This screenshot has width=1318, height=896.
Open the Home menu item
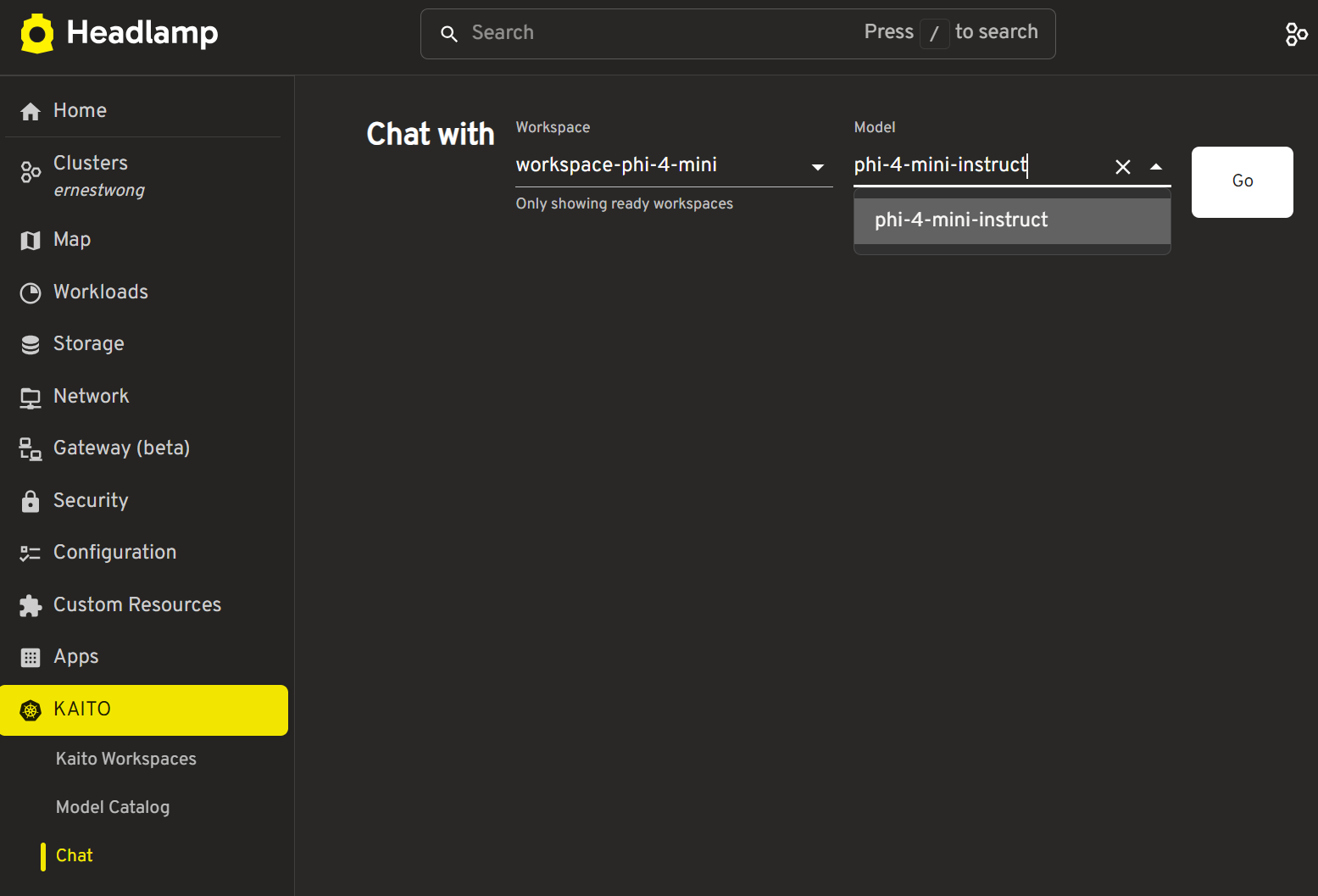click(144, 110)
